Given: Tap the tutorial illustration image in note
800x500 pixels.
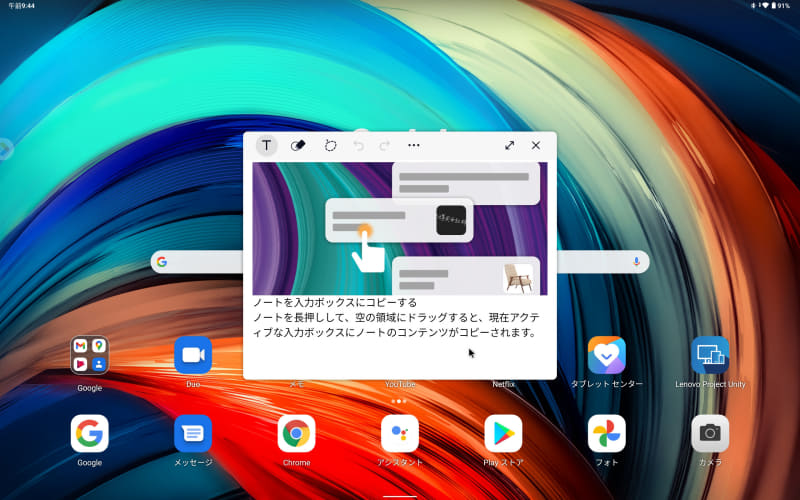Looking at the screenshot, I should click(400, 229).
